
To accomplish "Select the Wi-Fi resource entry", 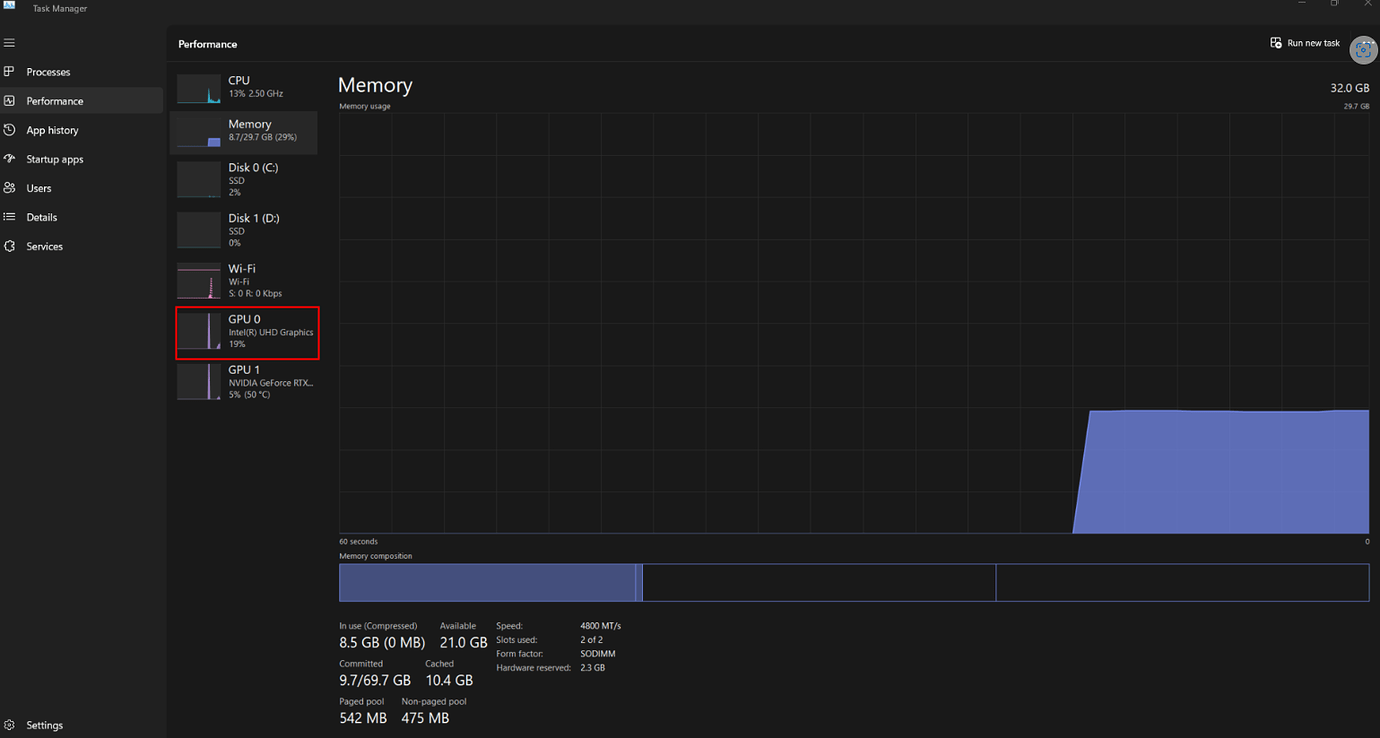I will pyautogui.click(x=245, y=281).
